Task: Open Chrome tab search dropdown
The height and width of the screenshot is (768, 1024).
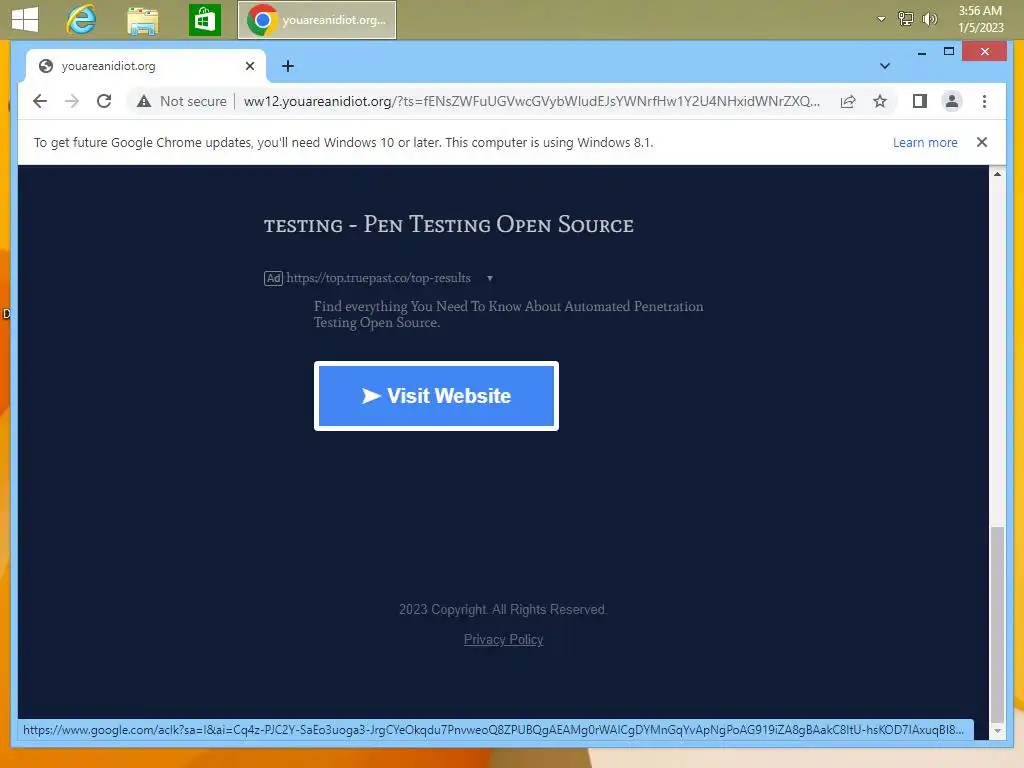Action: [x=885, y=66]
